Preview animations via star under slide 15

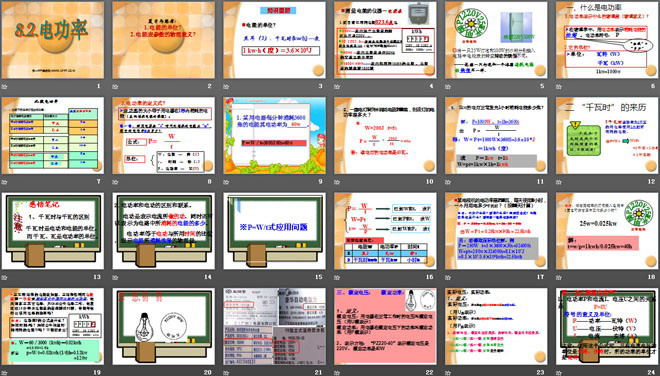click(226, 277)
